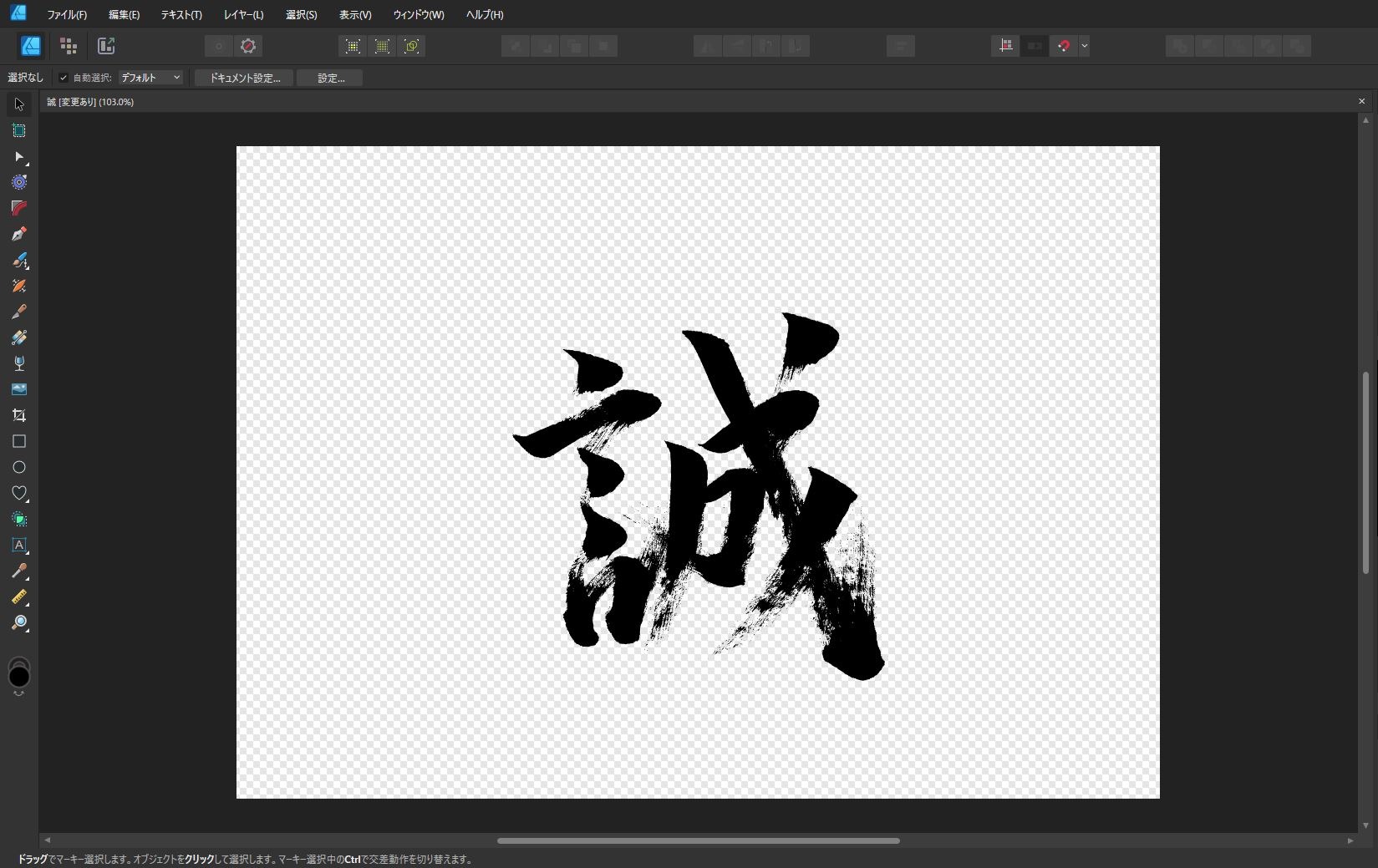Toggle the force pixel alignment button
The image size is (1378, 868).
[x=1005, y=46]
